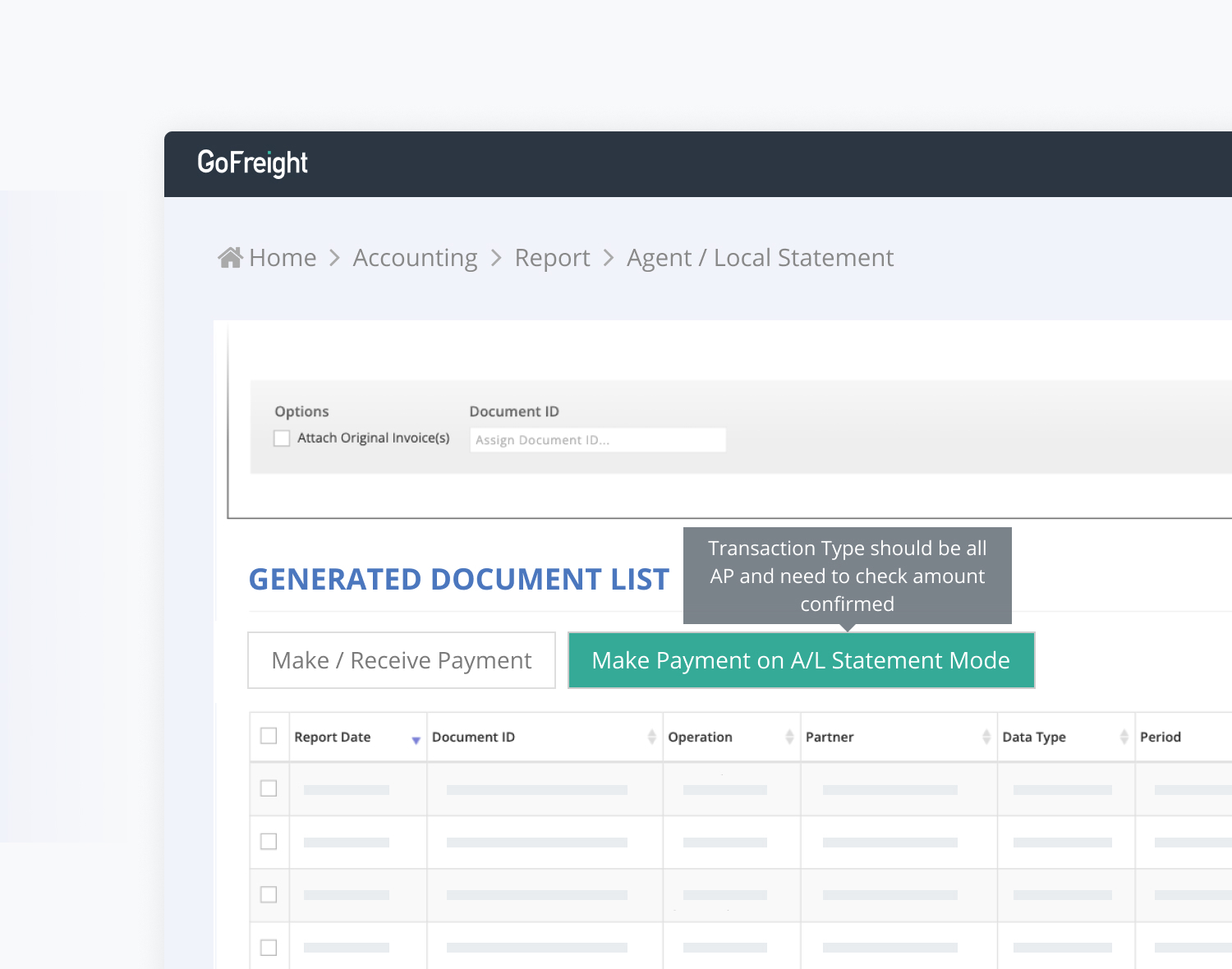Open Agent / Local Statement breadcrumb
The image size is (1232, 969).
760,258
